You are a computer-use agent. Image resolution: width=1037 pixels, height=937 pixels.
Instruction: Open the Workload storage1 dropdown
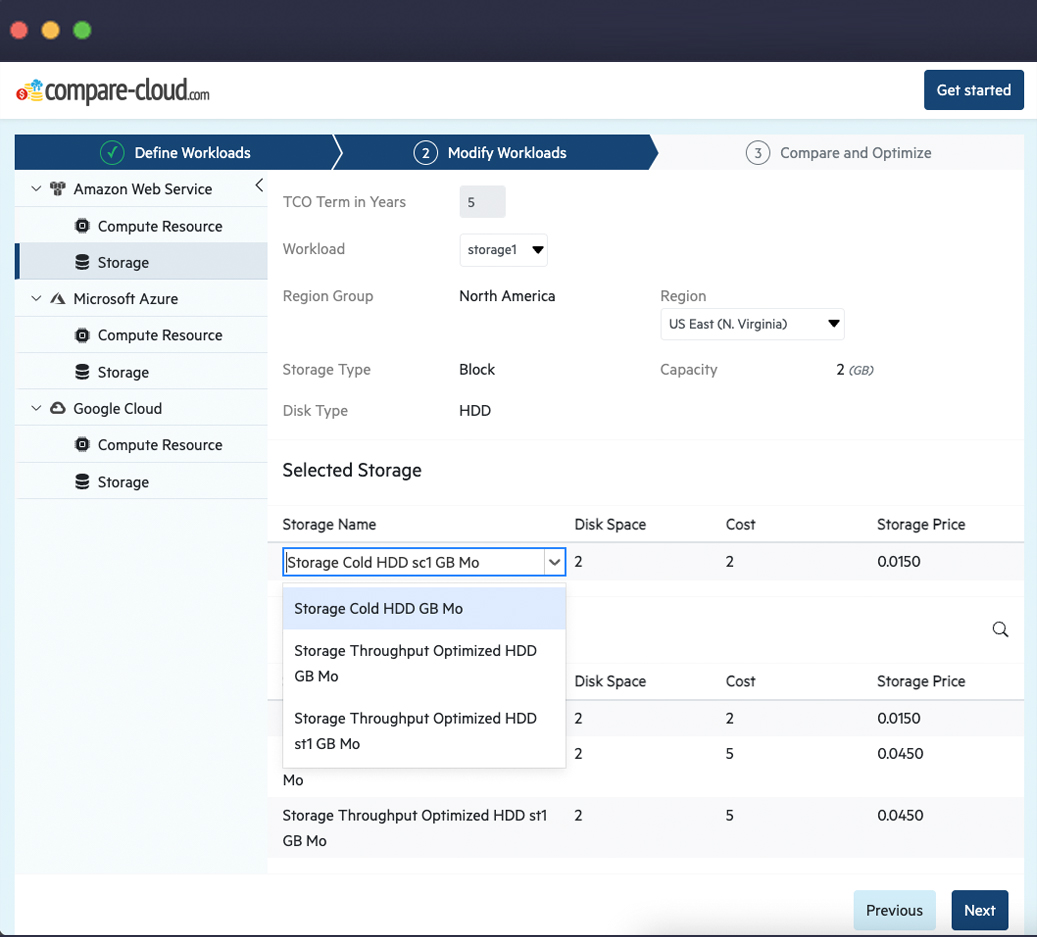pyautogui.click(x=503, y=250)
